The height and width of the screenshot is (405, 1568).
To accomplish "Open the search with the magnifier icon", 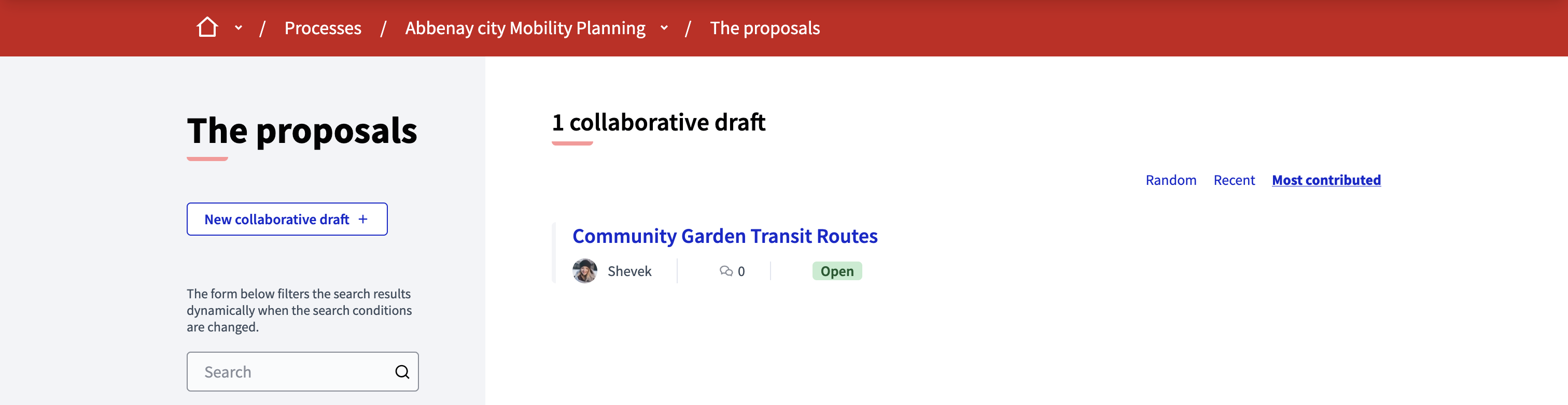I will tap(402, 371).
